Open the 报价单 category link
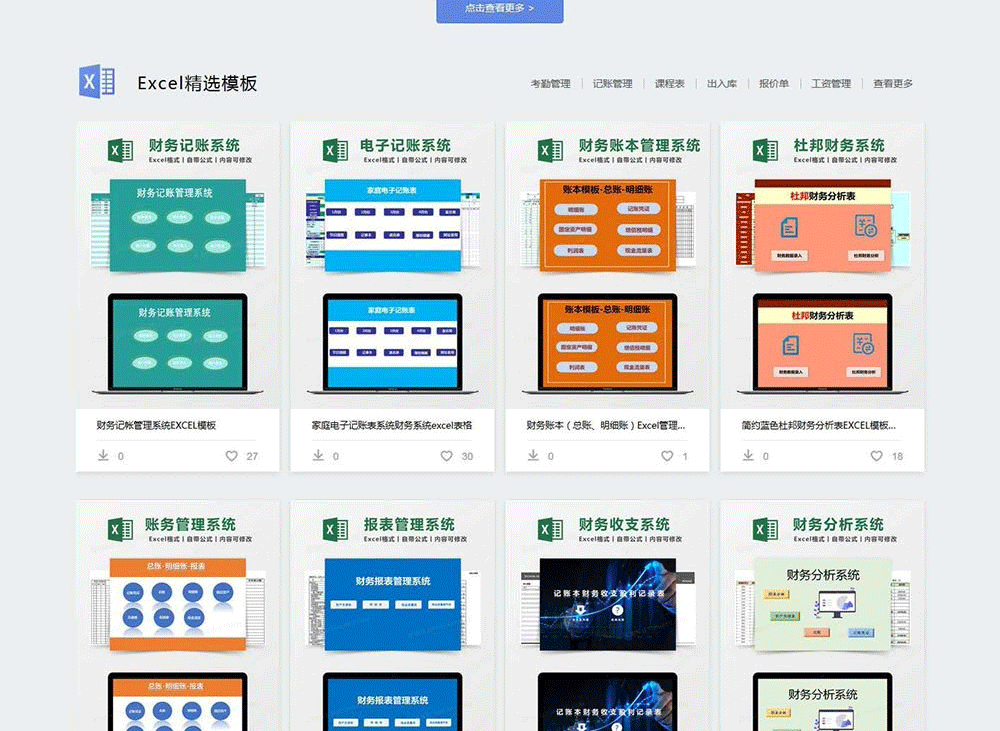Image resolution: width=1000 pixels, height=731 pixels. pyautogui.click(x=774, y=84)
